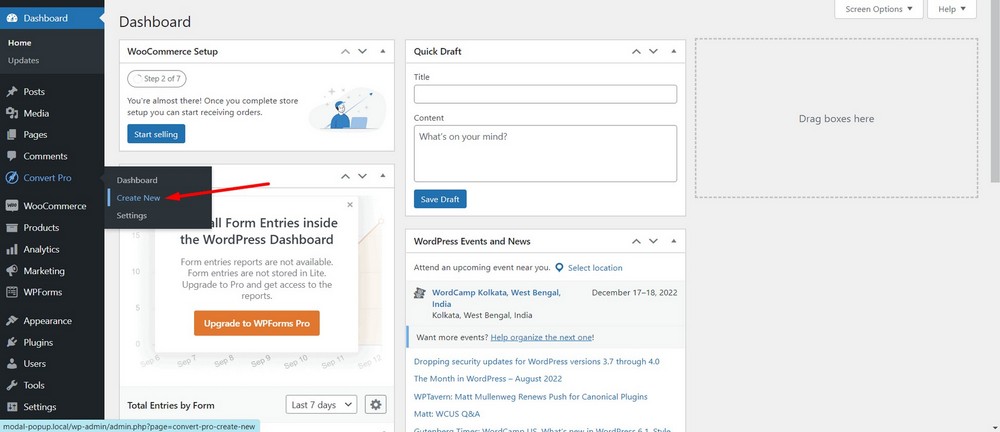1000x432 pixels.
Task: Open WordCamp Kolkata, West Bengal link
Action: [496, 299]
